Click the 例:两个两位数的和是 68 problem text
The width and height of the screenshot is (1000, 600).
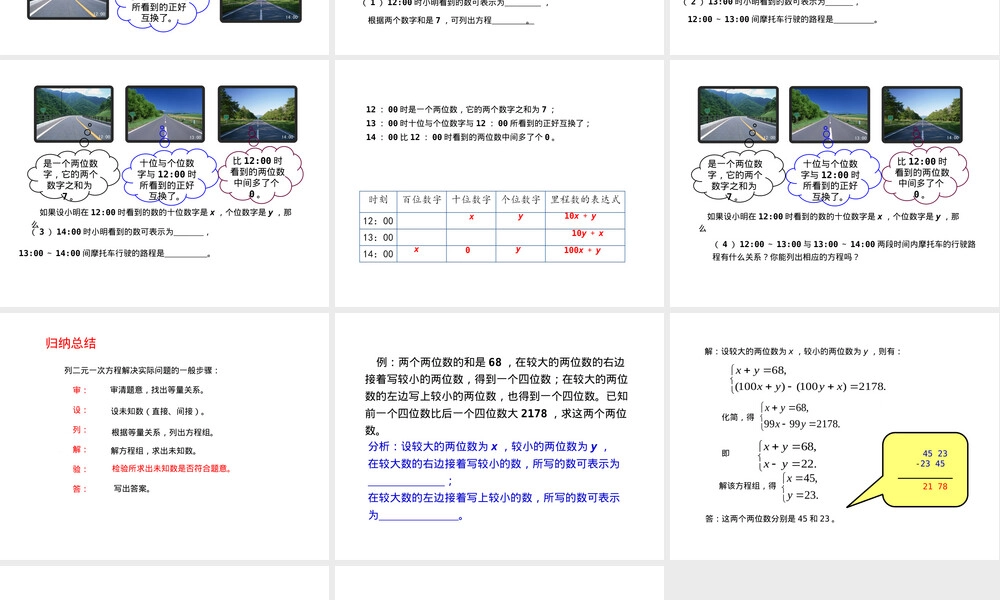point(497,395)
